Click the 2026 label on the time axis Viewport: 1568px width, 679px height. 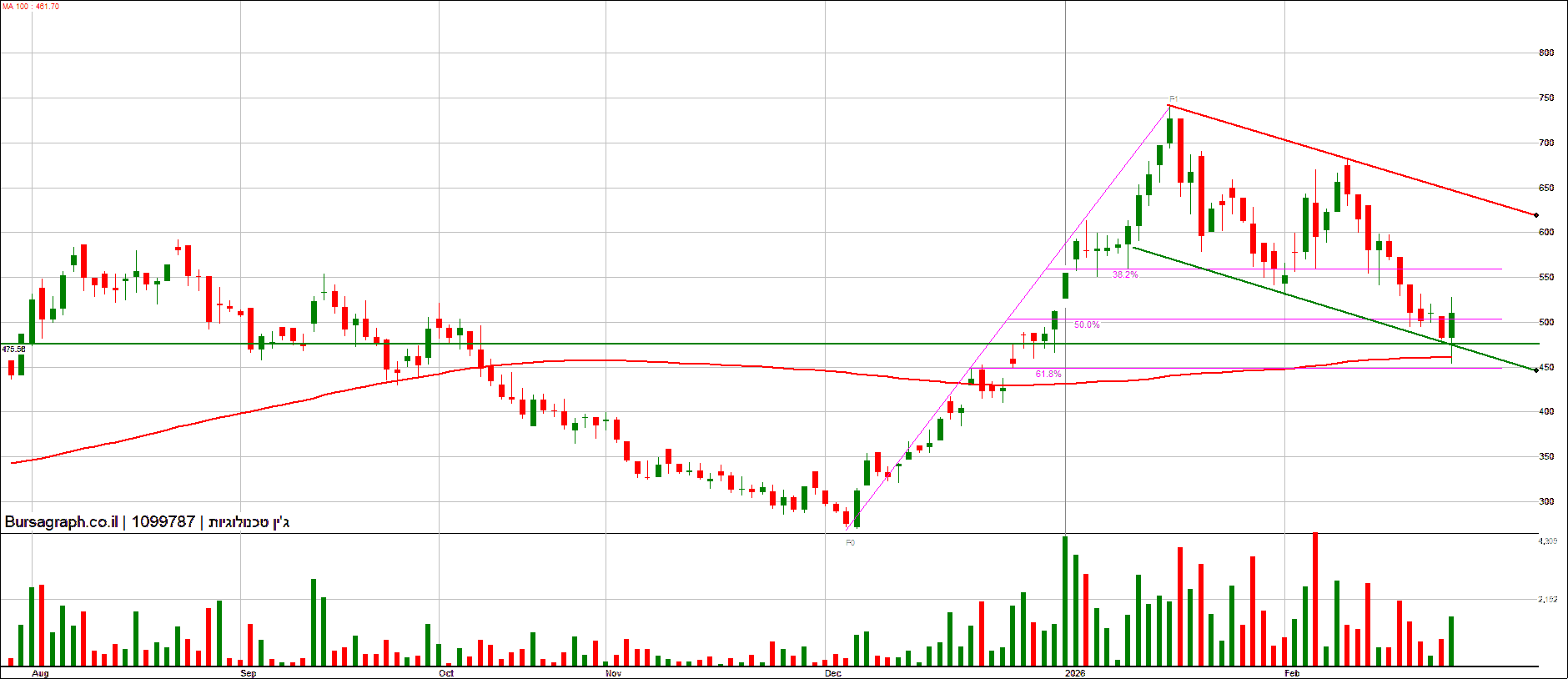[x=1075, y=673]
